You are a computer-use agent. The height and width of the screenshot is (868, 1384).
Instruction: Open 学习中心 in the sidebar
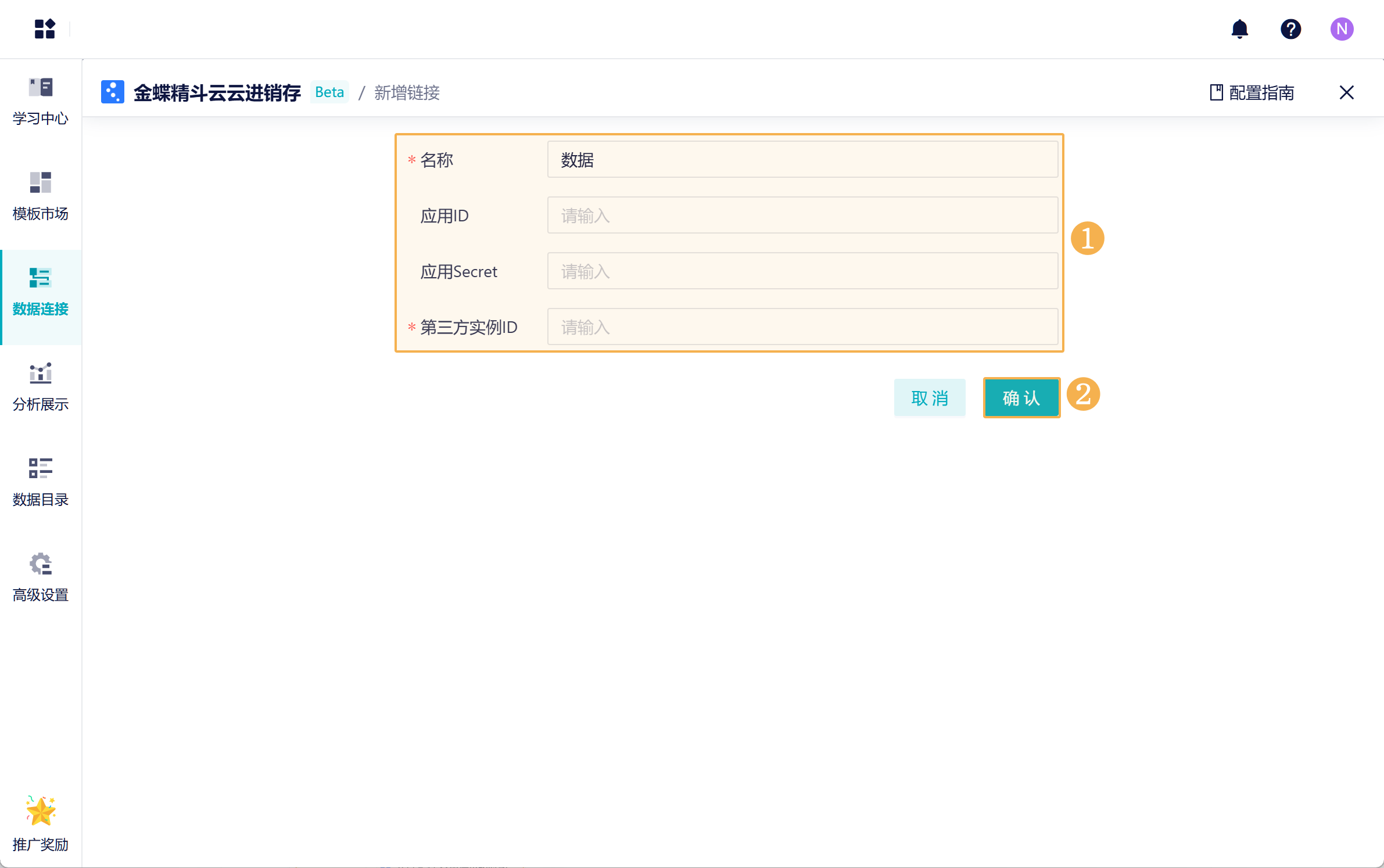click(x=41, y=101)
